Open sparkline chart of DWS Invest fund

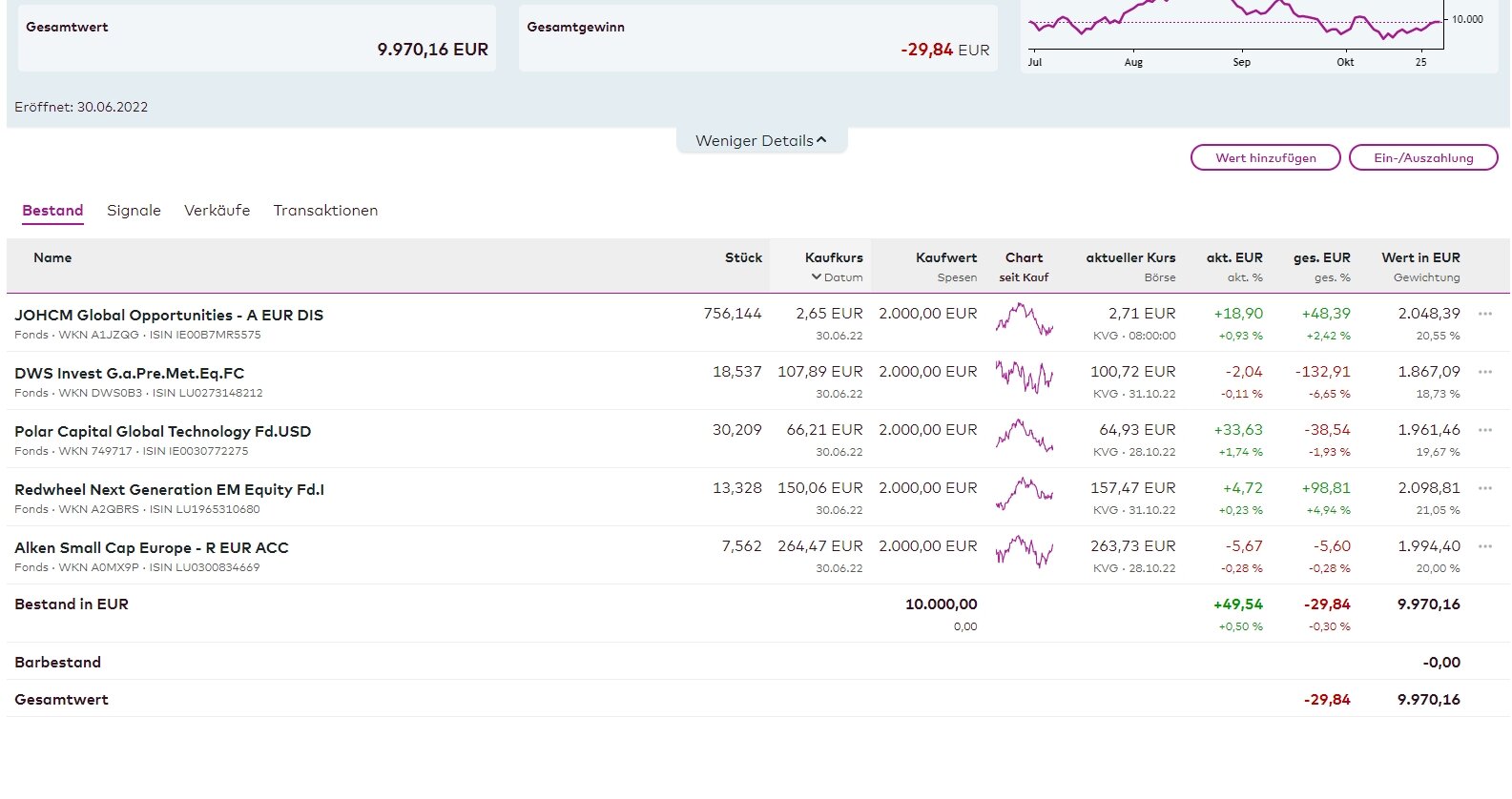click(x=1024, y=378)
